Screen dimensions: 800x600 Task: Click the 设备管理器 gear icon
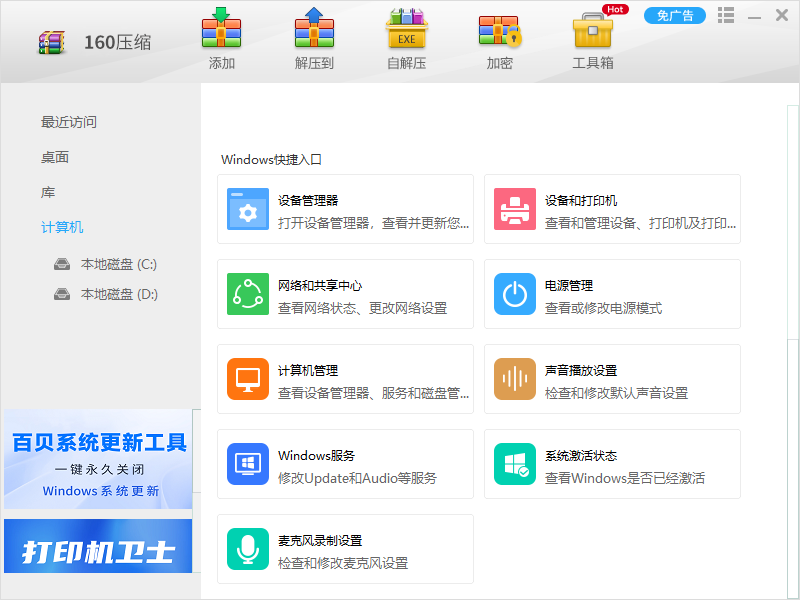point(248,209)
